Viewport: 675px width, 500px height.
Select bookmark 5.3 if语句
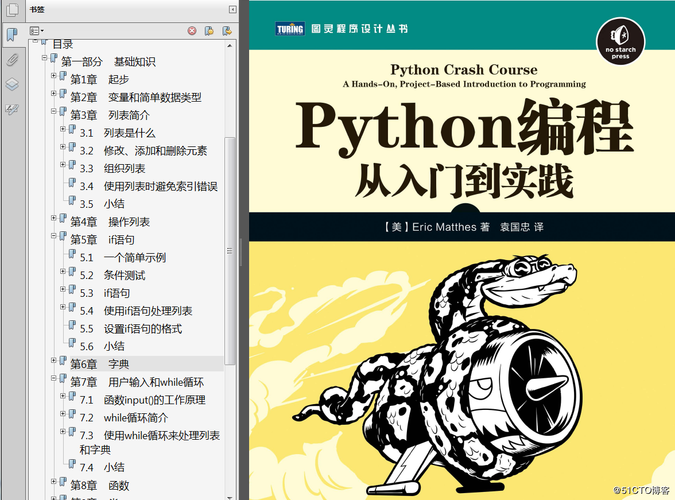point(105,293)
